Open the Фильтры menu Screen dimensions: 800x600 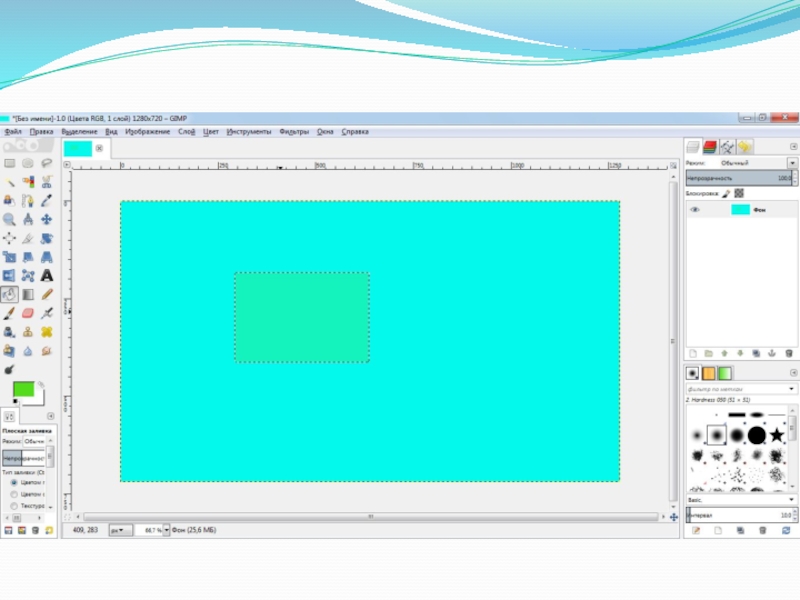[x=294, y=131]
